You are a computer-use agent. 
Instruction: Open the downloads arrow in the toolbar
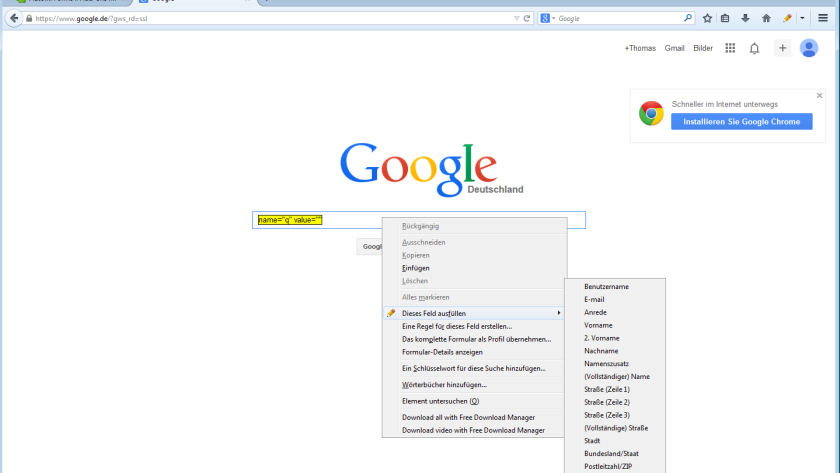(745, 18)
